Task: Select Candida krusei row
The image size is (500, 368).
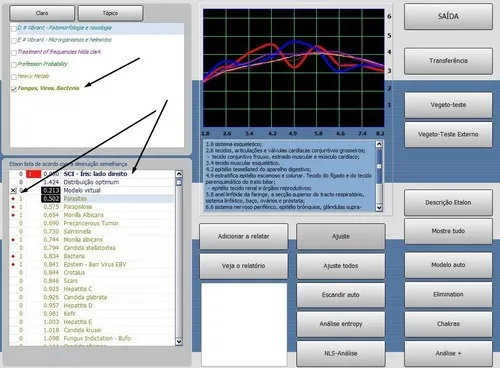Action: [x=92, y=330]
